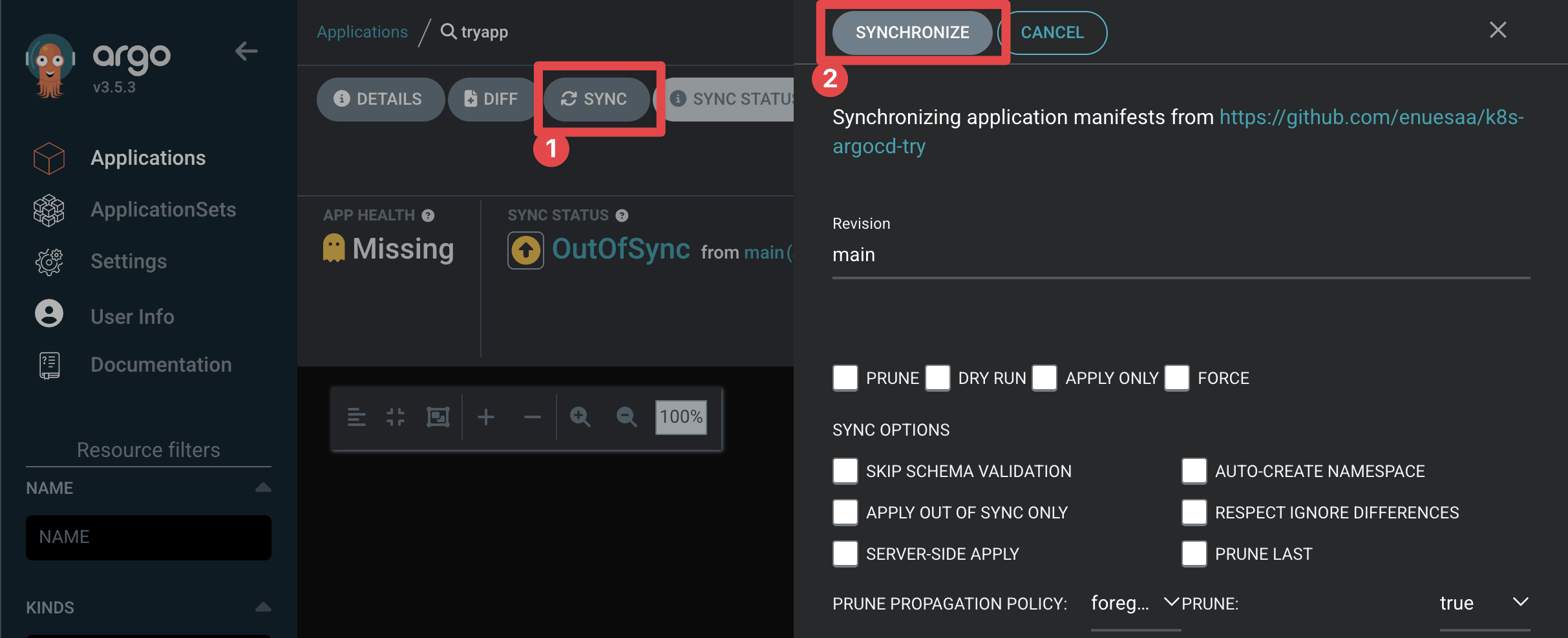Viewport: 1568px width, 638px height.
Task: Click the compact nodes icon
Action: click(396, 417)
